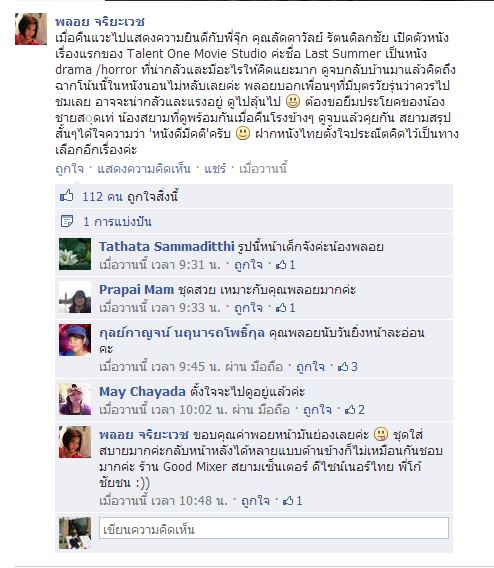Click the 2-likes thumb icon on May Chayada comment
494x568 pixels.
[x=350, y=410]
